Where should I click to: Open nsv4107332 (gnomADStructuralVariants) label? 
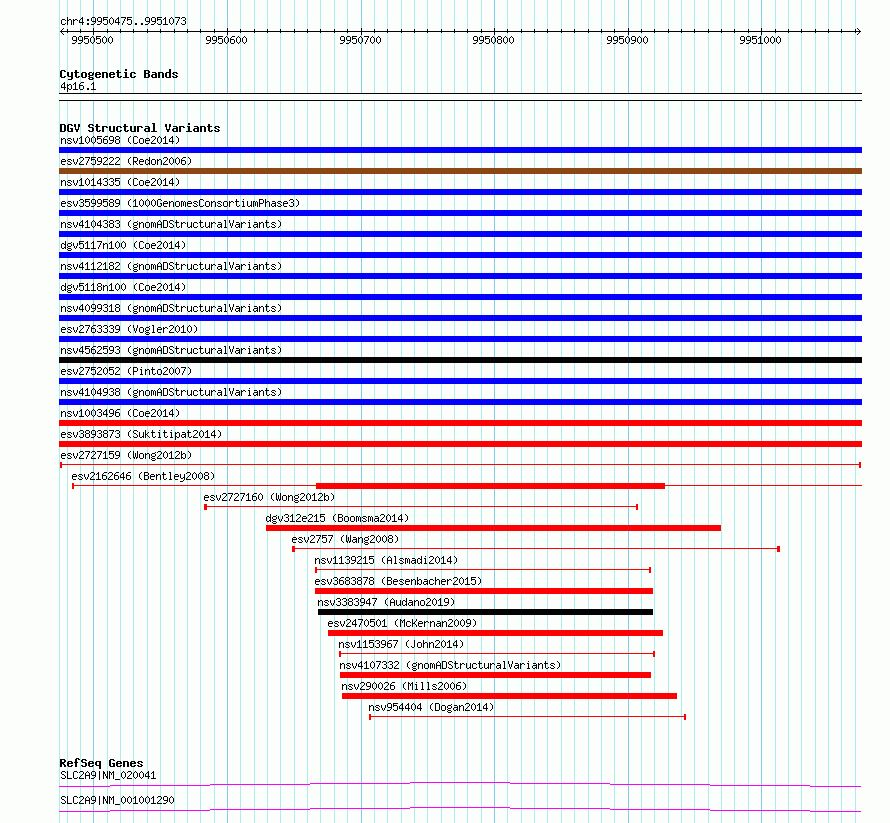point(450,665)
